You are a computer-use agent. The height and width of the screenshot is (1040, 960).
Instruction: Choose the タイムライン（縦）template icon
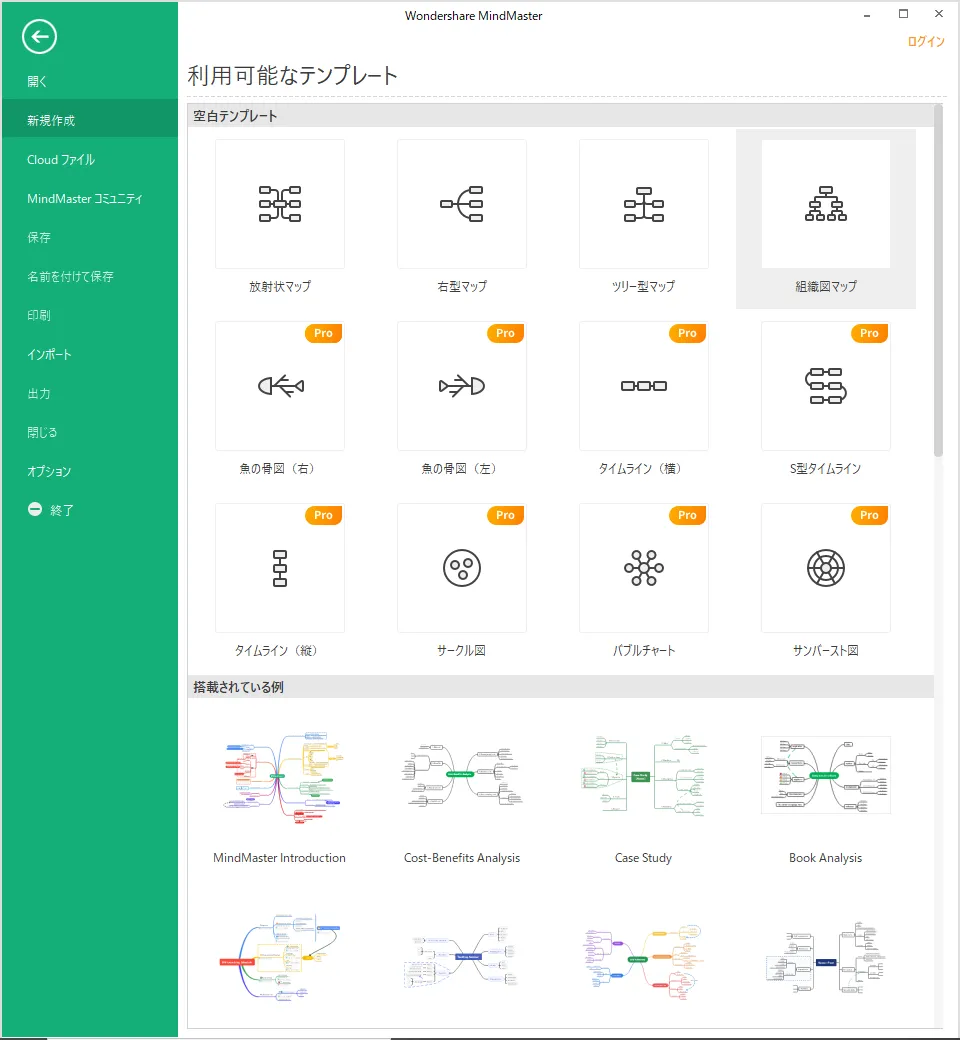click(280, 568)
